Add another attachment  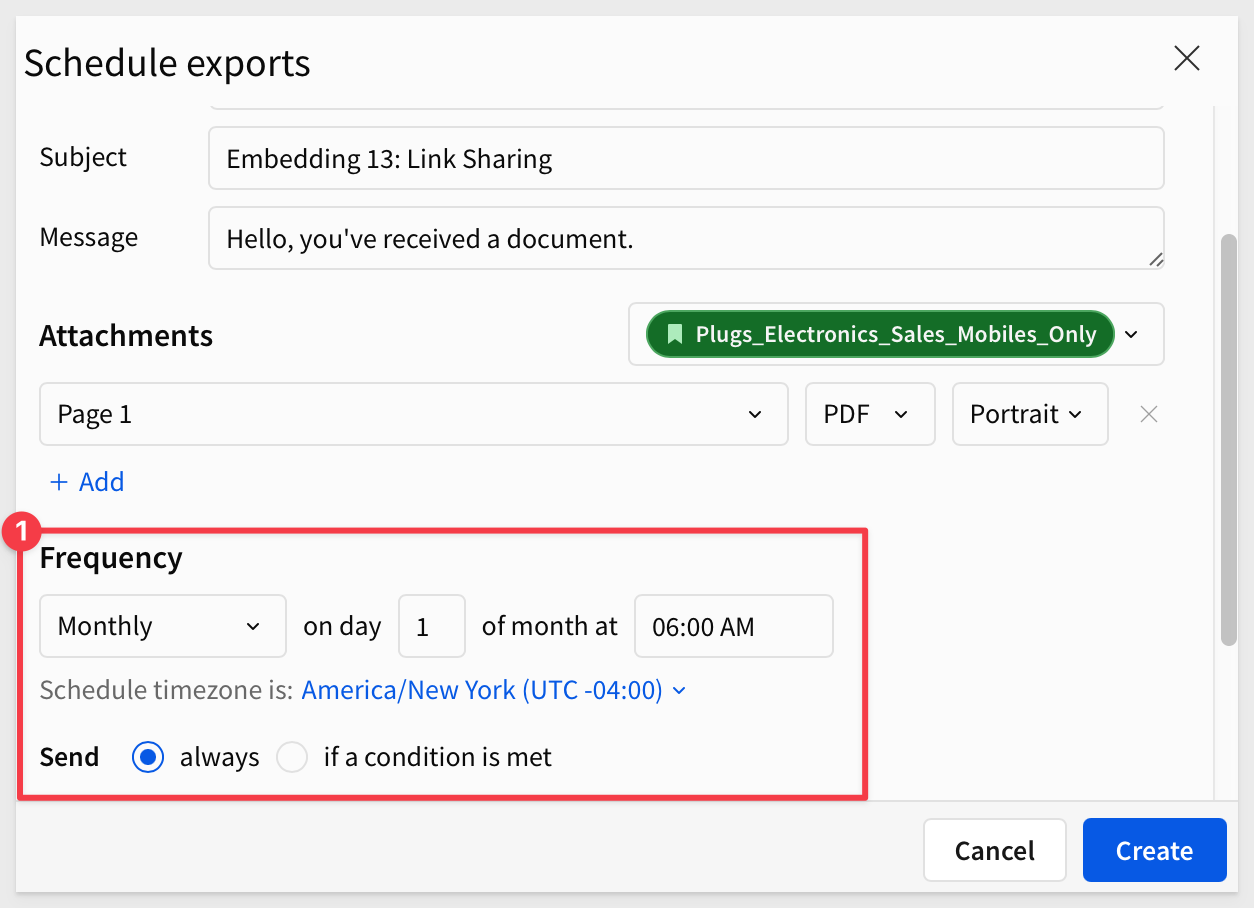click(x=87, y=482)
